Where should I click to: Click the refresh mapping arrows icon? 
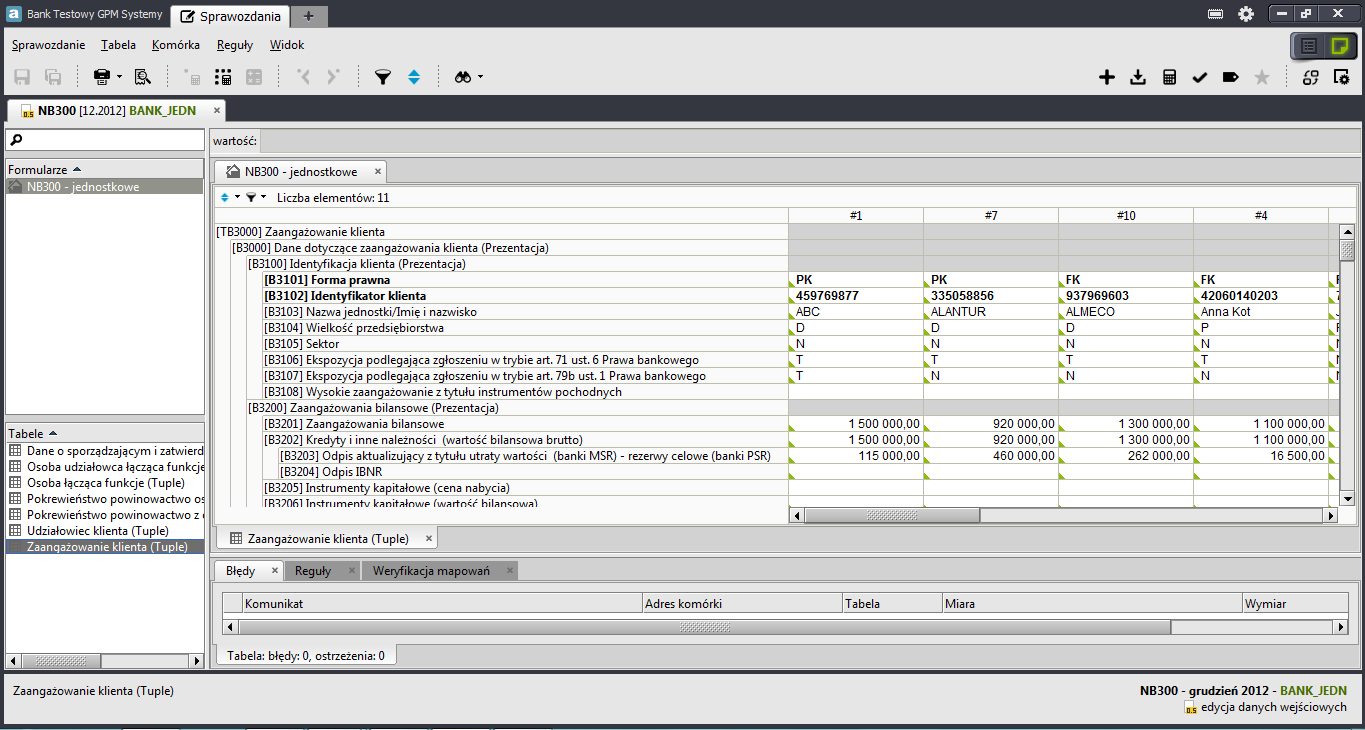(x=1310, y=77)
